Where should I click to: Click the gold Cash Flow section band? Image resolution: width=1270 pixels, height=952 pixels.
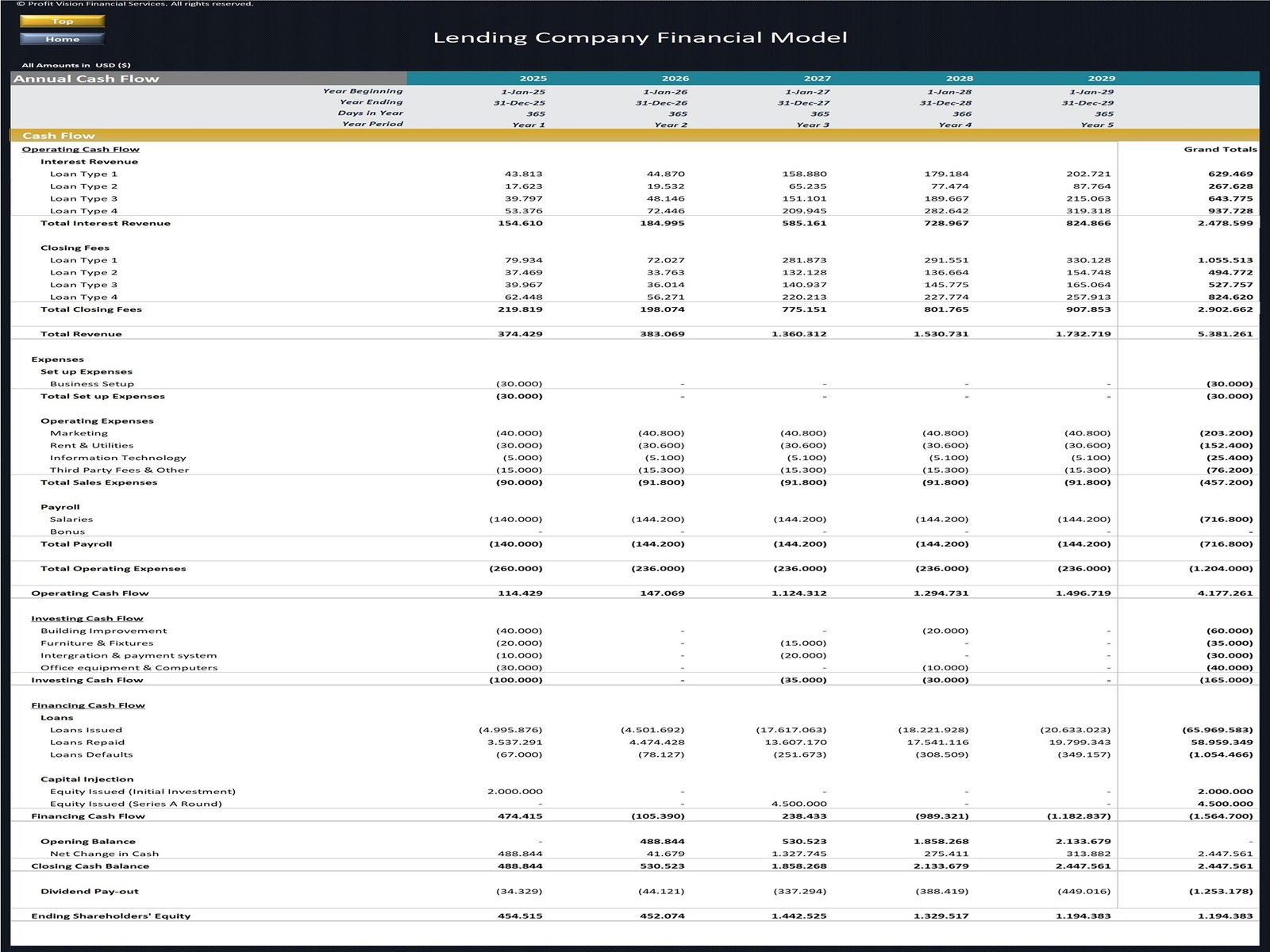(58, 136)
